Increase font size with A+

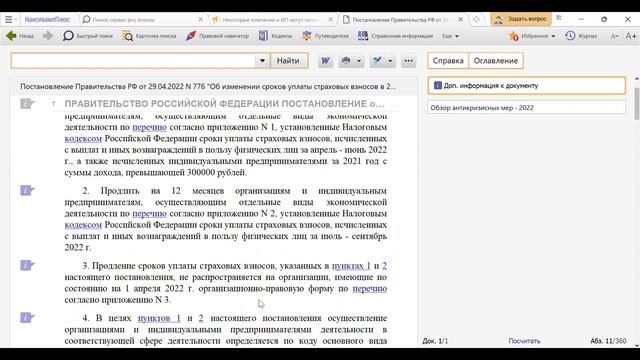point(631,36)
